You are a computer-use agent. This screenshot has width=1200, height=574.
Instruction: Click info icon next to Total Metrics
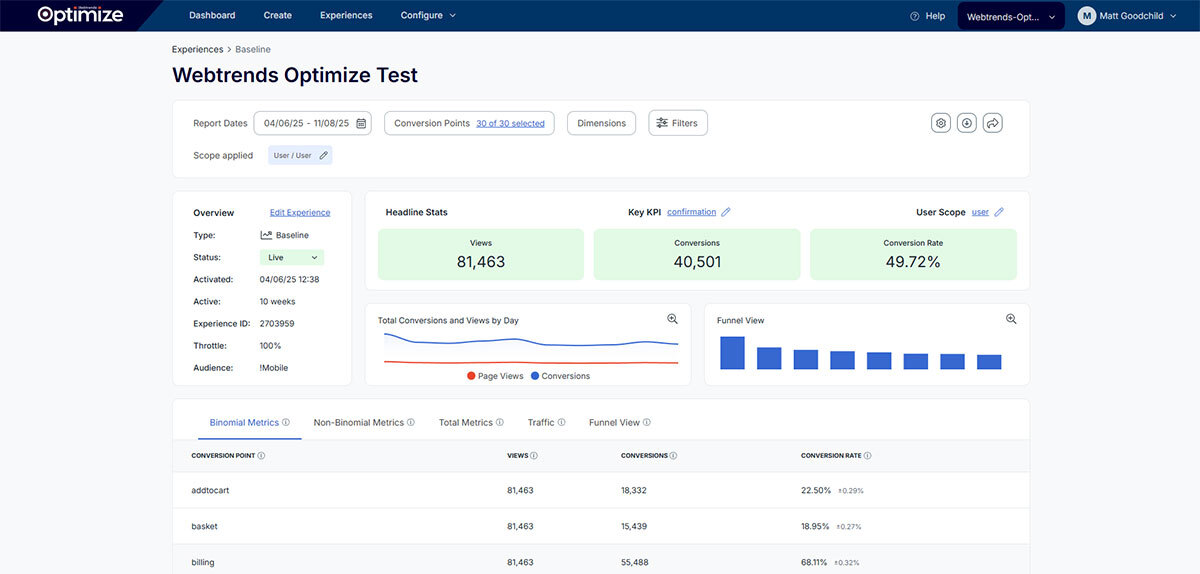click(500, 423)
